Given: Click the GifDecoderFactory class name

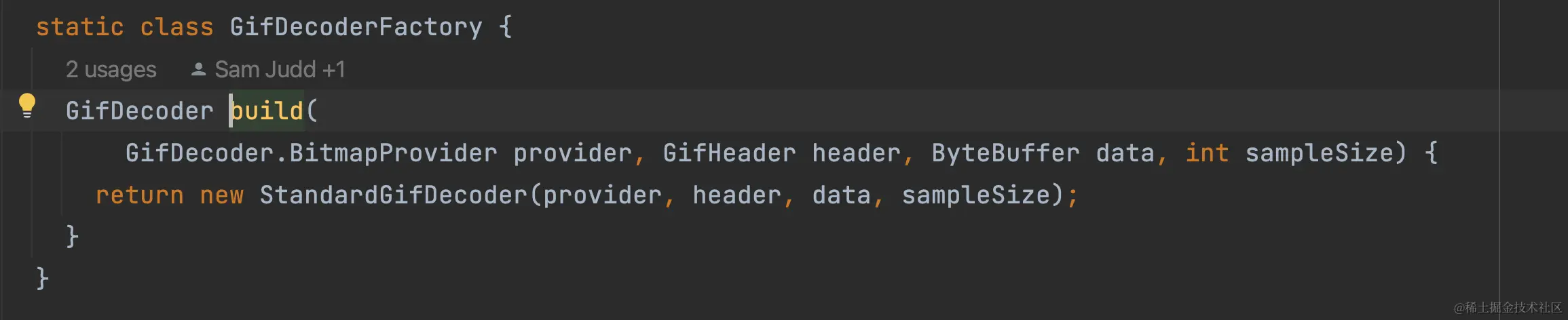Looking at the screenshot, I should (356, 27).
